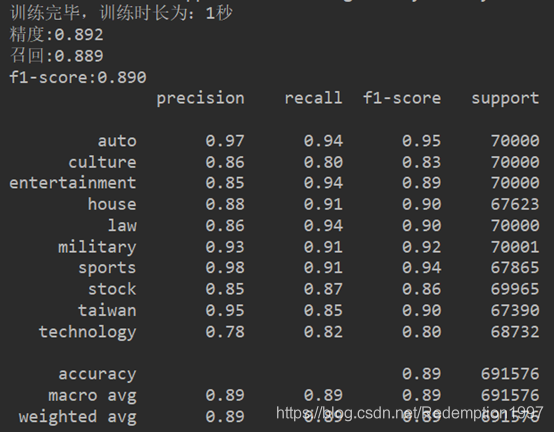
Task: Click the recall column header
Action: pos(313,98)
